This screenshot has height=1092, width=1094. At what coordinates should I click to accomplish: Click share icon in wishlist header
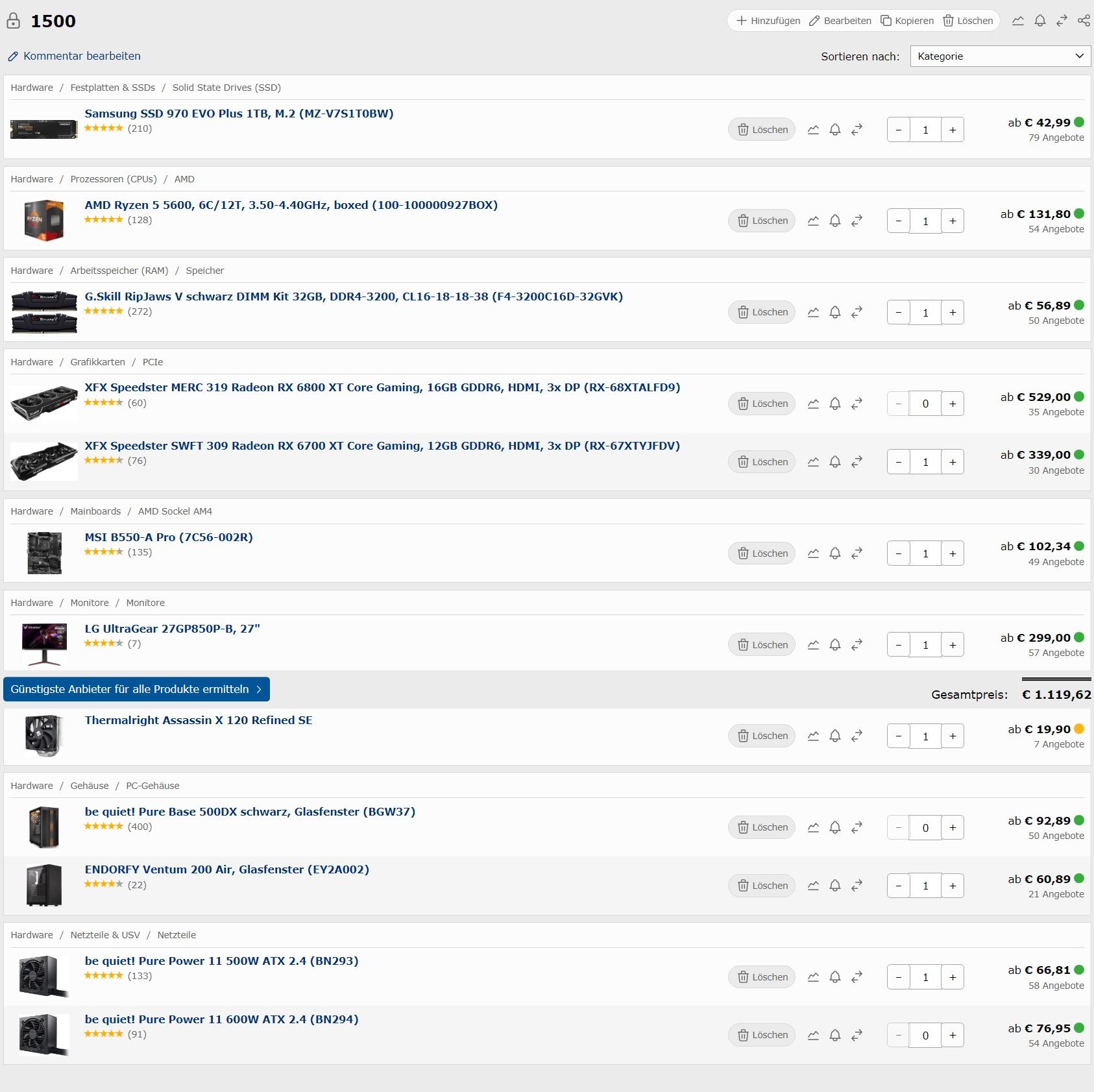pos(1084,21)
